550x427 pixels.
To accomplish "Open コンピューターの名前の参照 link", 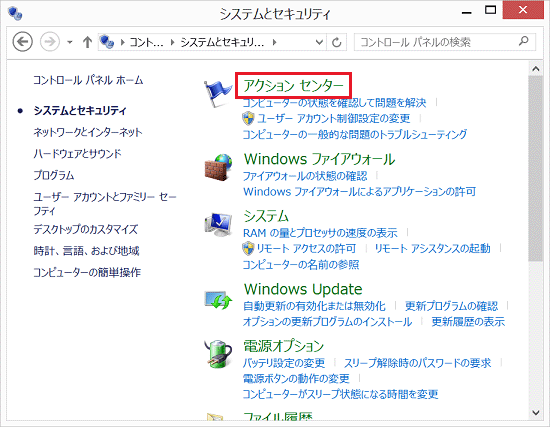I will tap(301, 264).
